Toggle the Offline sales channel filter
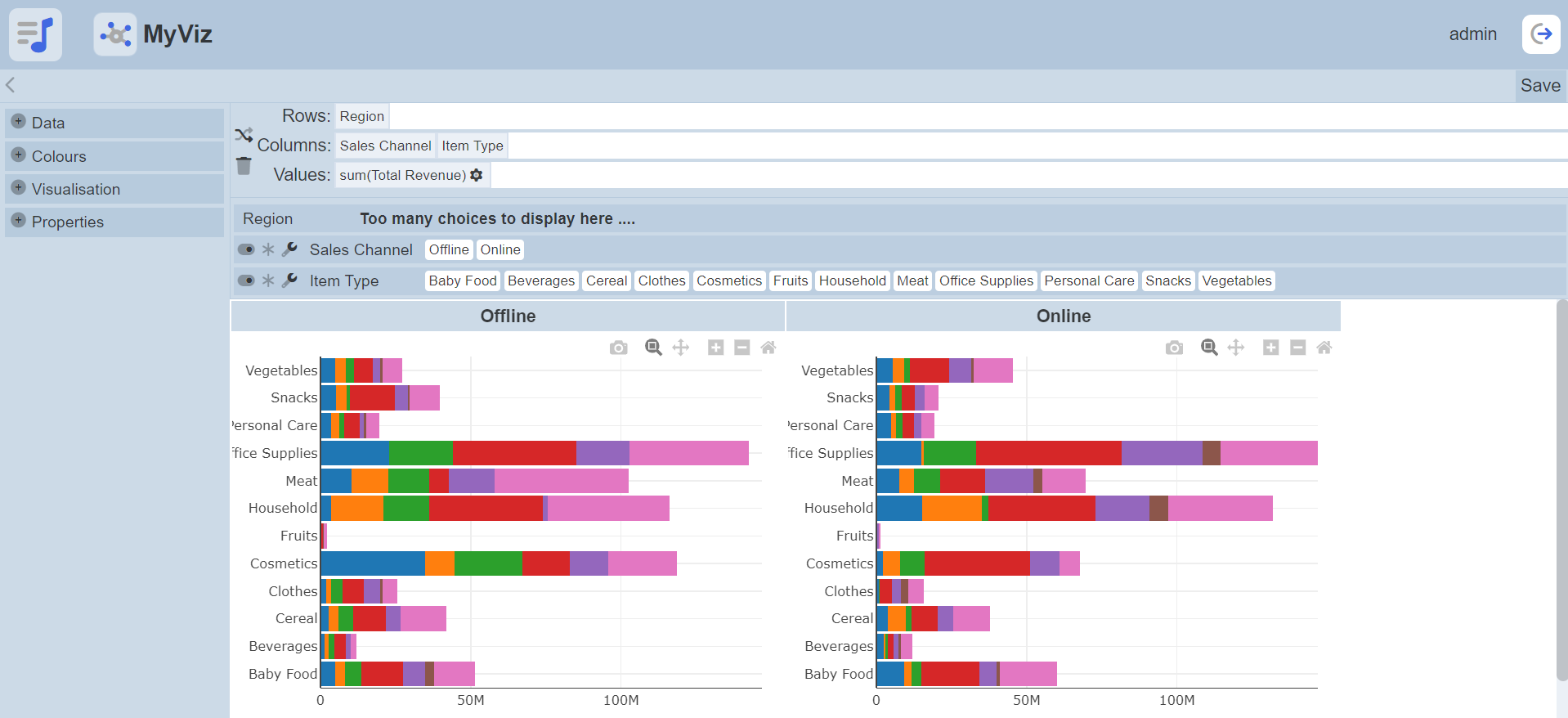 449,249
